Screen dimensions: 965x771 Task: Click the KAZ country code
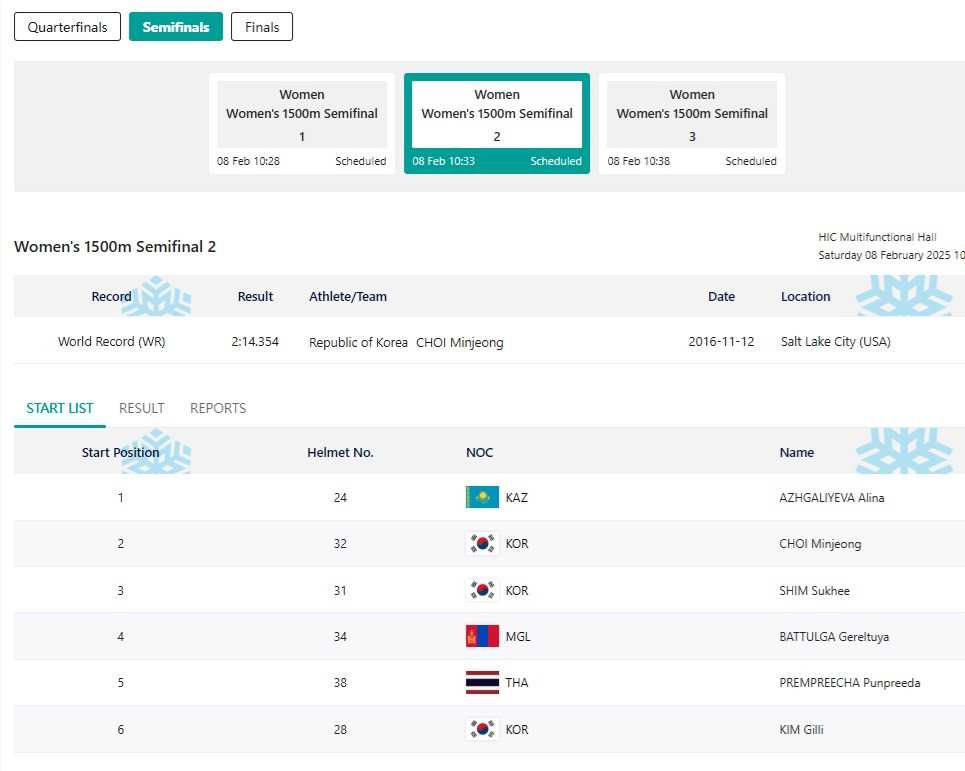(x=516, y=497)
